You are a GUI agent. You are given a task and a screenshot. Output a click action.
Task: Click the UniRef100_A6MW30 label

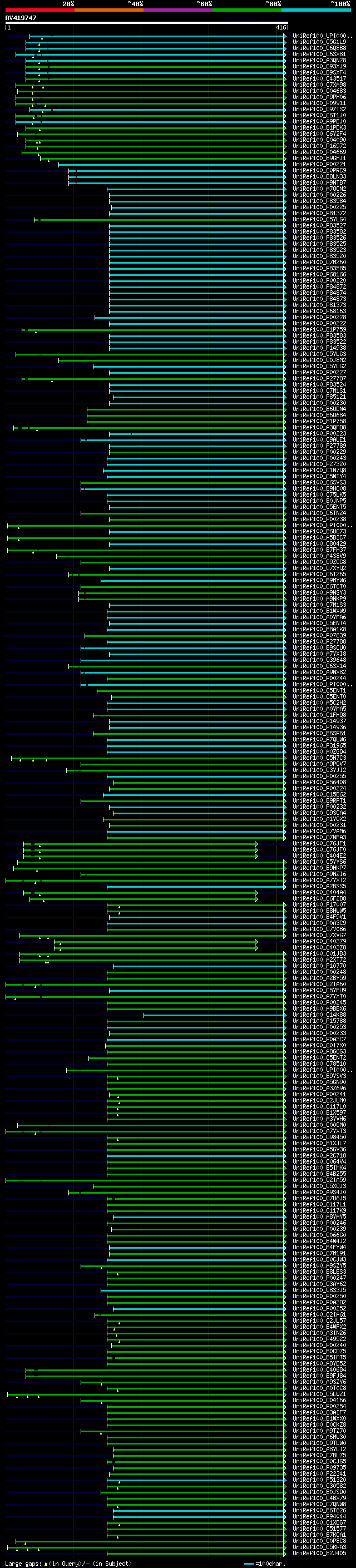pyautogui.click(x=319, y=1437)
